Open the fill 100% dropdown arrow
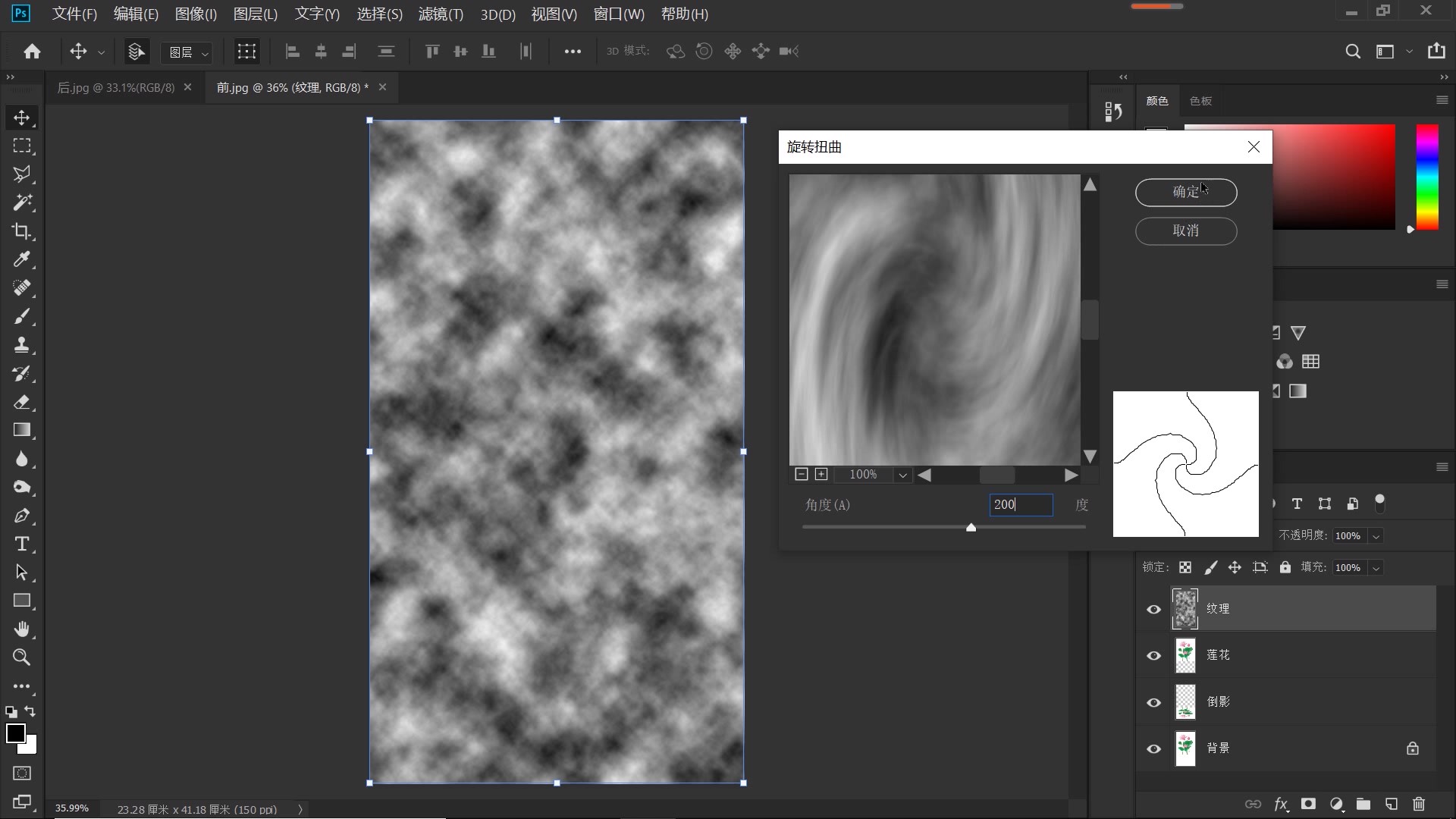The width and height of the screenshot is (1456, 819). point(1376,568)
